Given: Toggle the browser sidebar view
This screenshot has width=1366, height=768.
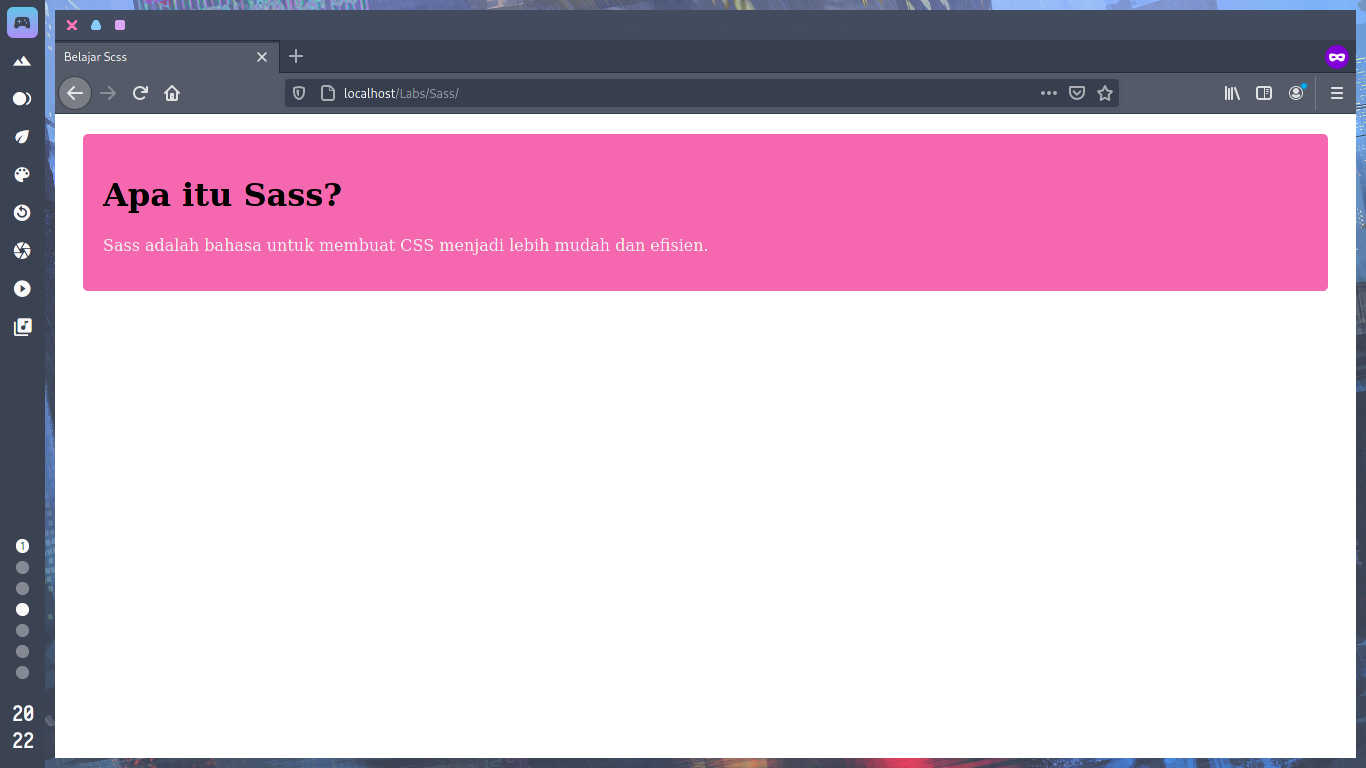Looking at the screenshot, I should tap(1264, 93).
